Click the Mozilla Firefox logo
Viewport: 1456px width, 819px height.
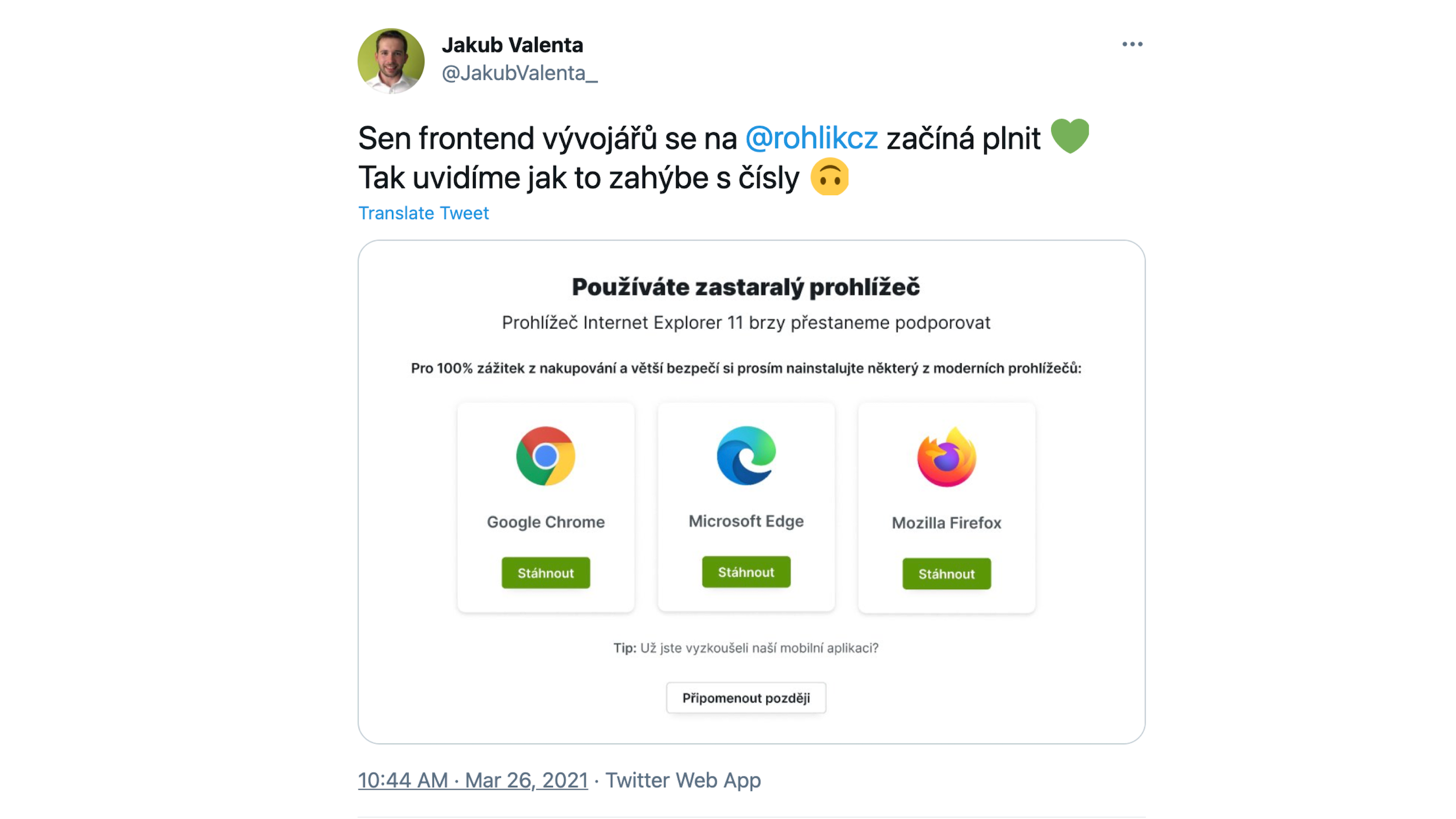[946, 457]
